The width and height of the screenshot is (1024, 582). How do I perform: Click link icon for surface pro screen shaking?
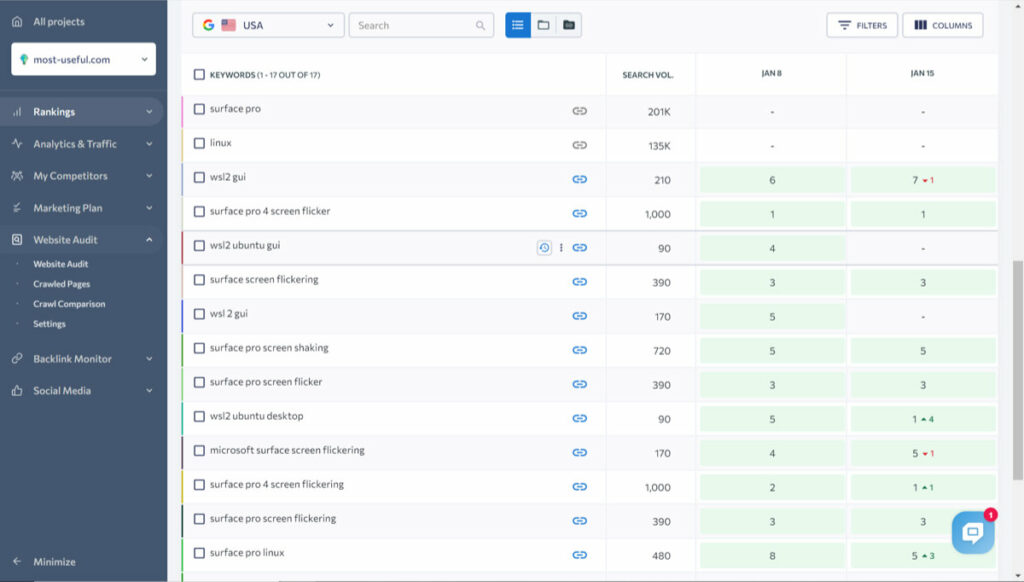click(579, 350)
